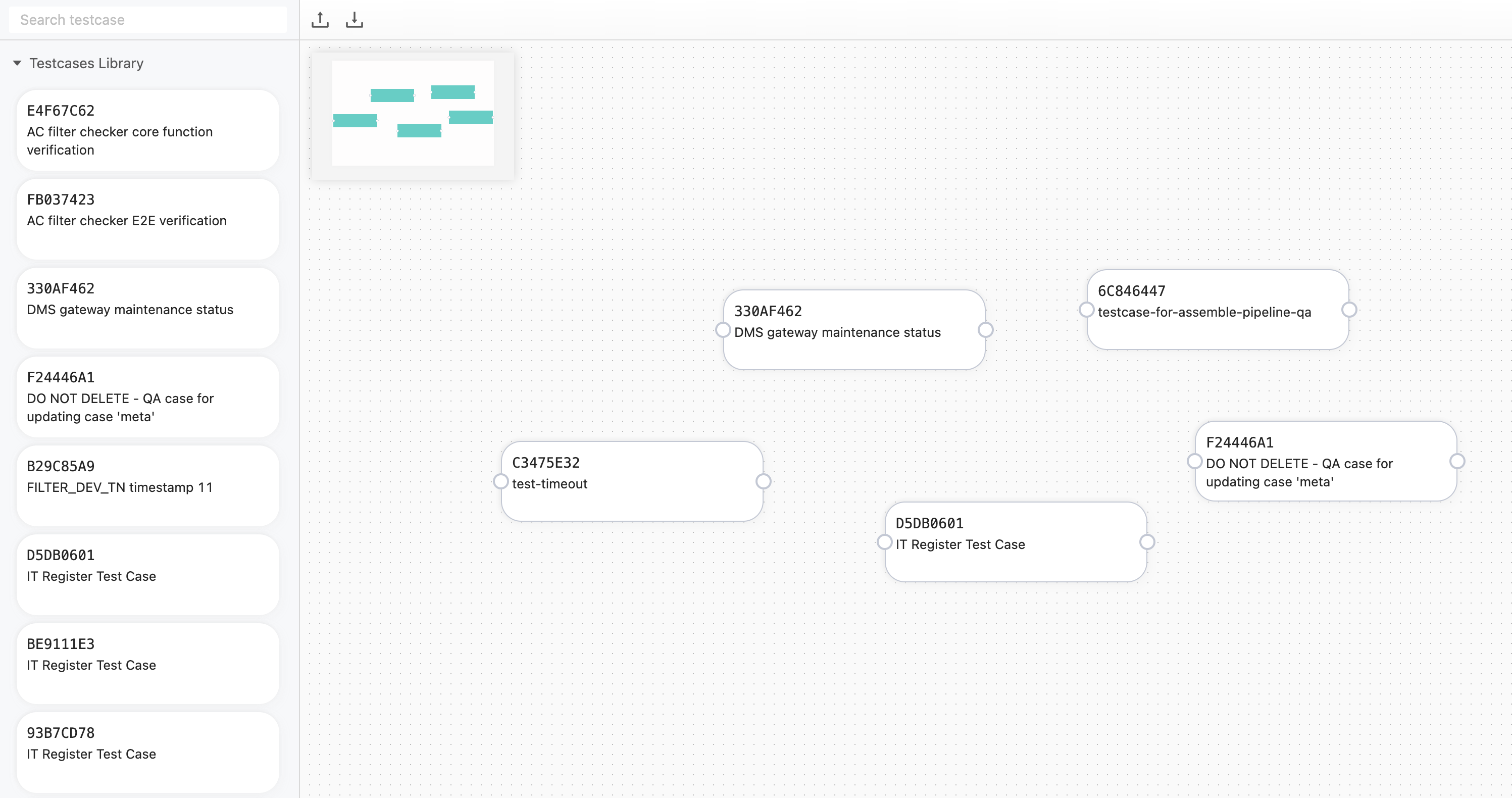Click input port of canvas node 330AF462

(723, 330)
